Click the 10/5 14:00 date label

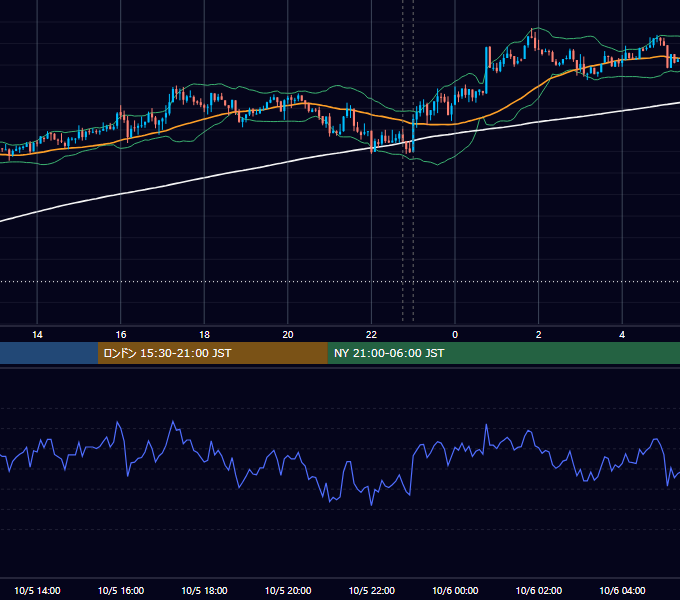[x=37, y=590]
